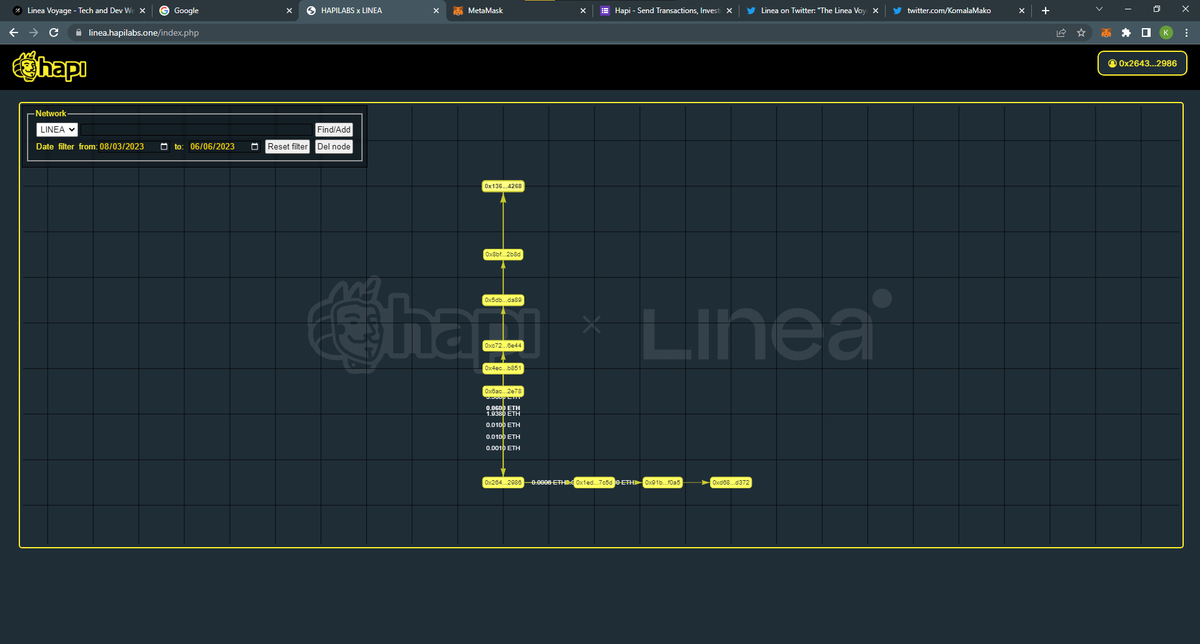This screenshot has width=1200, height=644.
Task: Open calendar picker for the from date
Action: [164, 146]
